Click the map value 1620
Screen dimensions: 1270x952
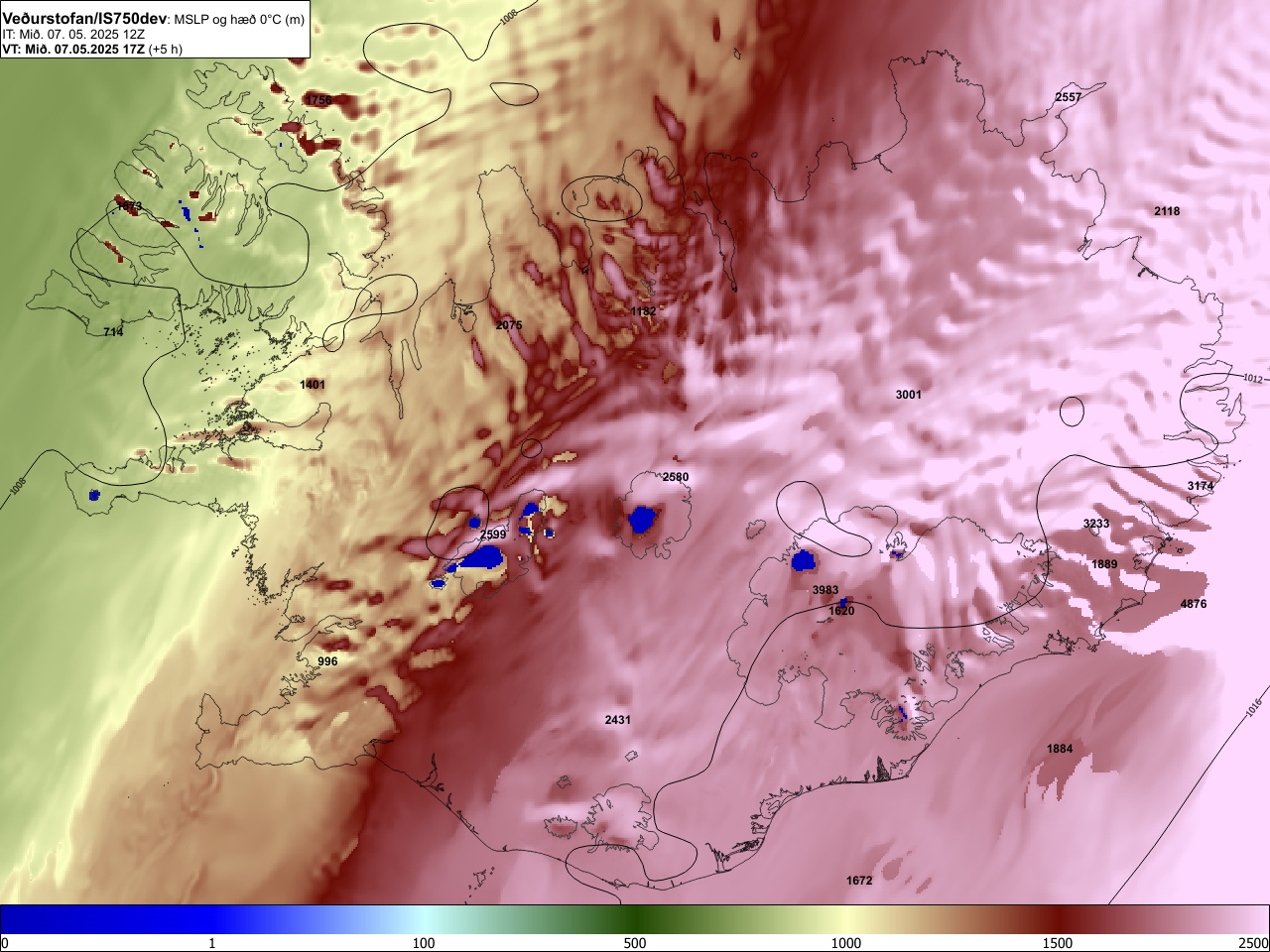pos(841,611)
